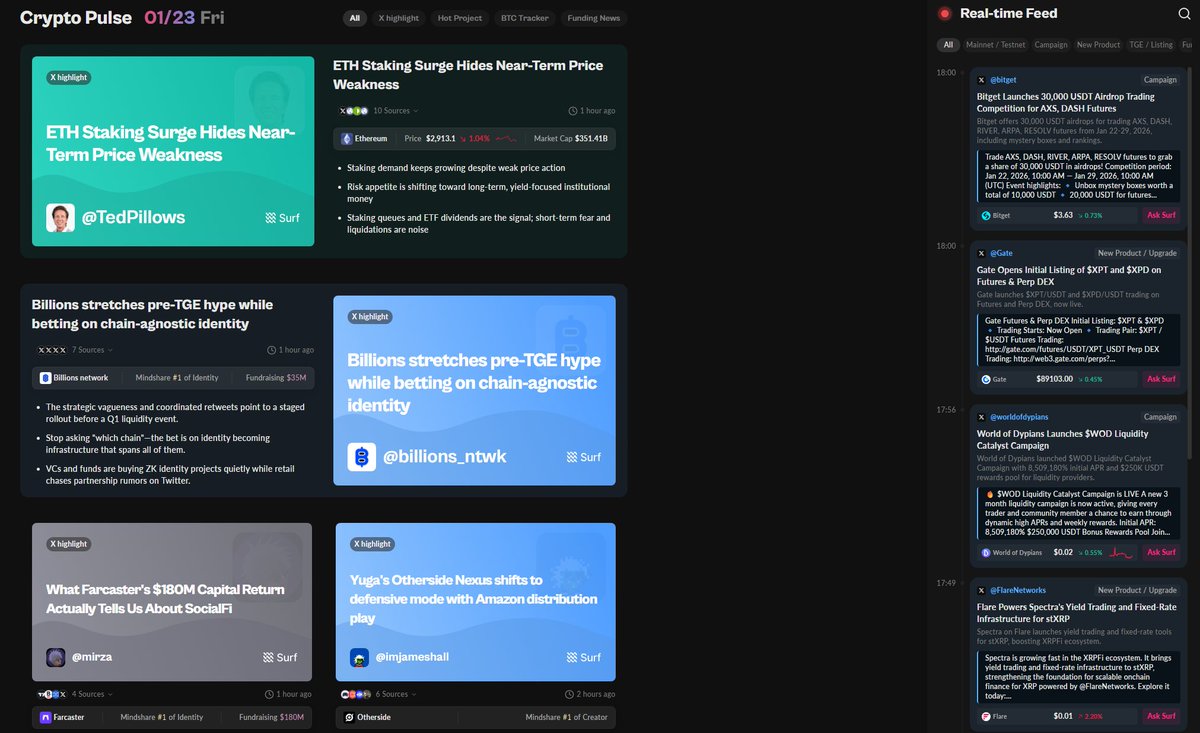1200x733 pixels.
Task: Click the Surf logo on the Otherside card
Action: pos(584,657)
